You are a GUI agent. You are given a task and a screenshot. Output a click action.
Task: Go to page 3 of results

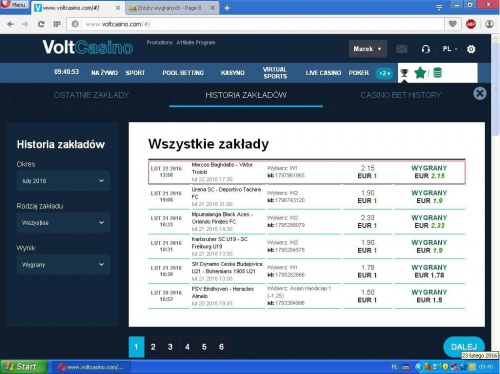[170, 347]
